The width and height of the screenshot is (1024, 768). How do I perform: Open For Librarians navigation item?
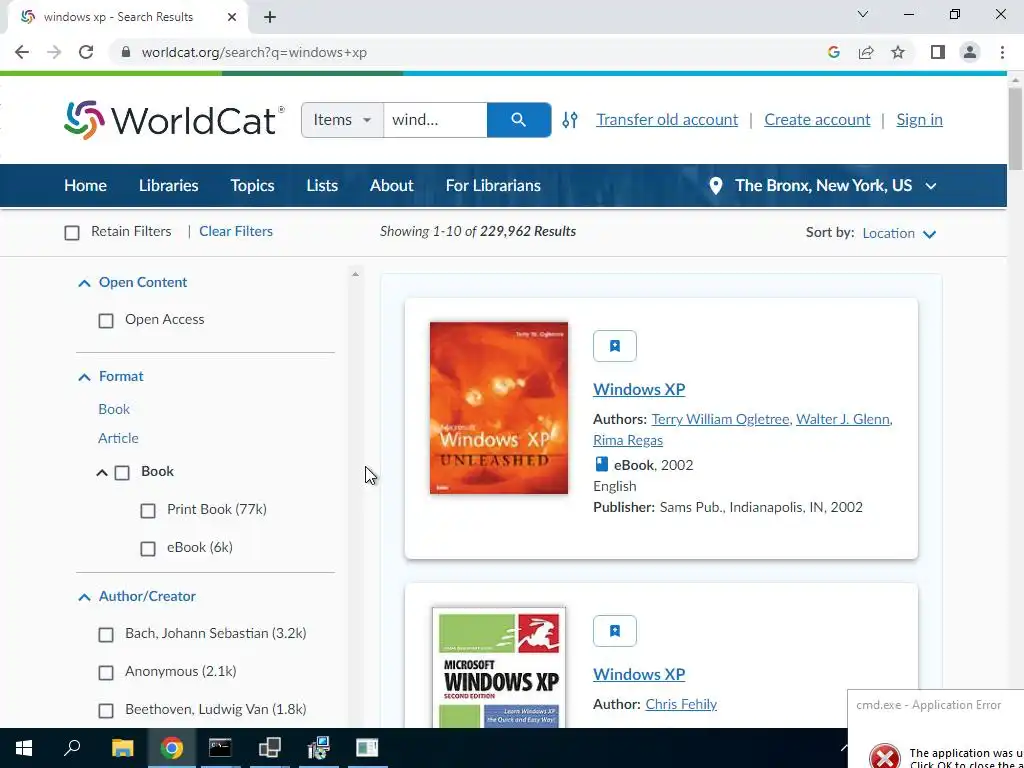point(493,185)
